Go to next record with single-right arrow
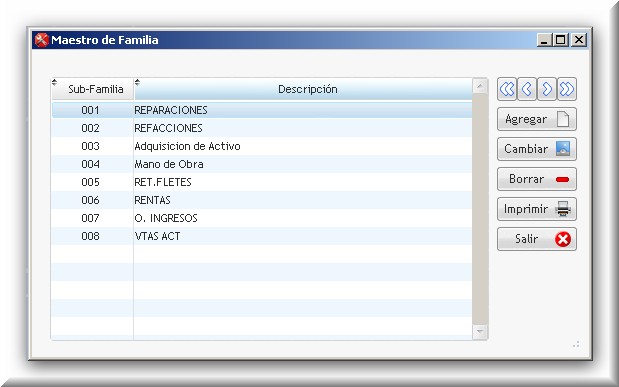 pos(547,89)
